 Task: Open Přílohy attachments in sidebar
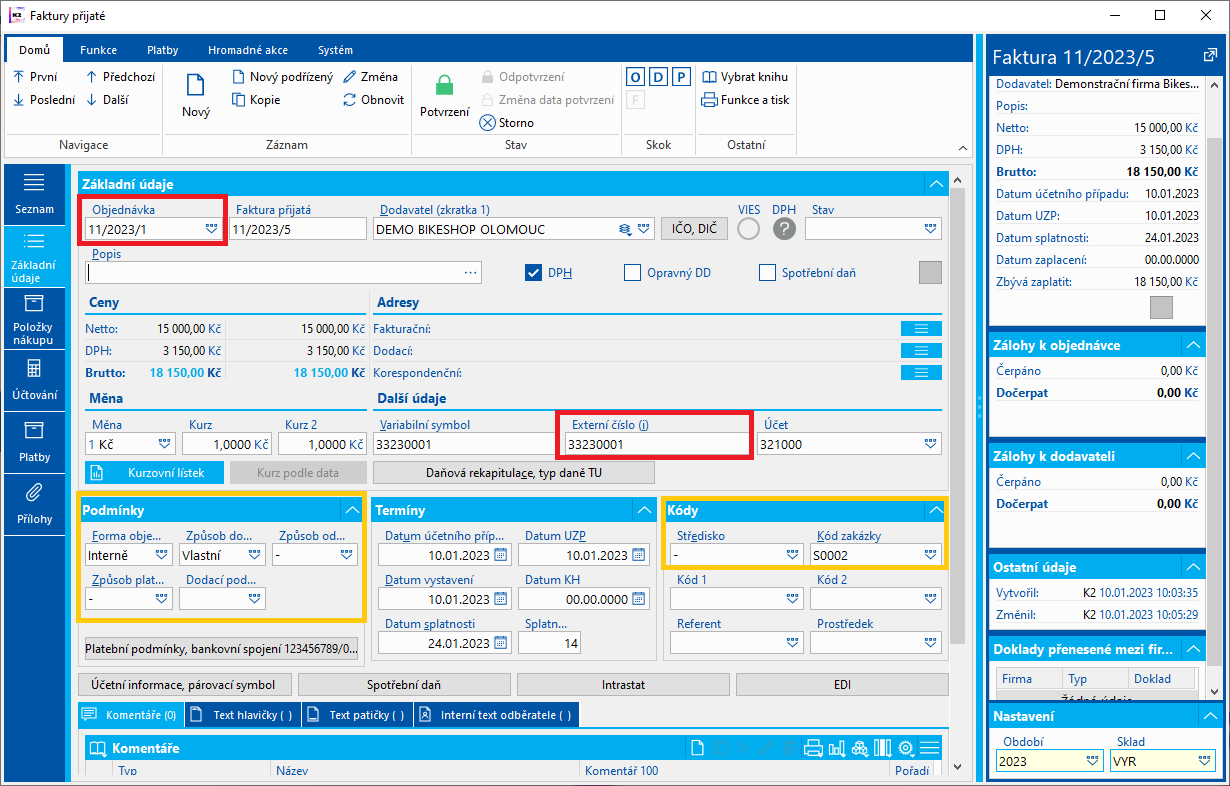click(34, 504)
